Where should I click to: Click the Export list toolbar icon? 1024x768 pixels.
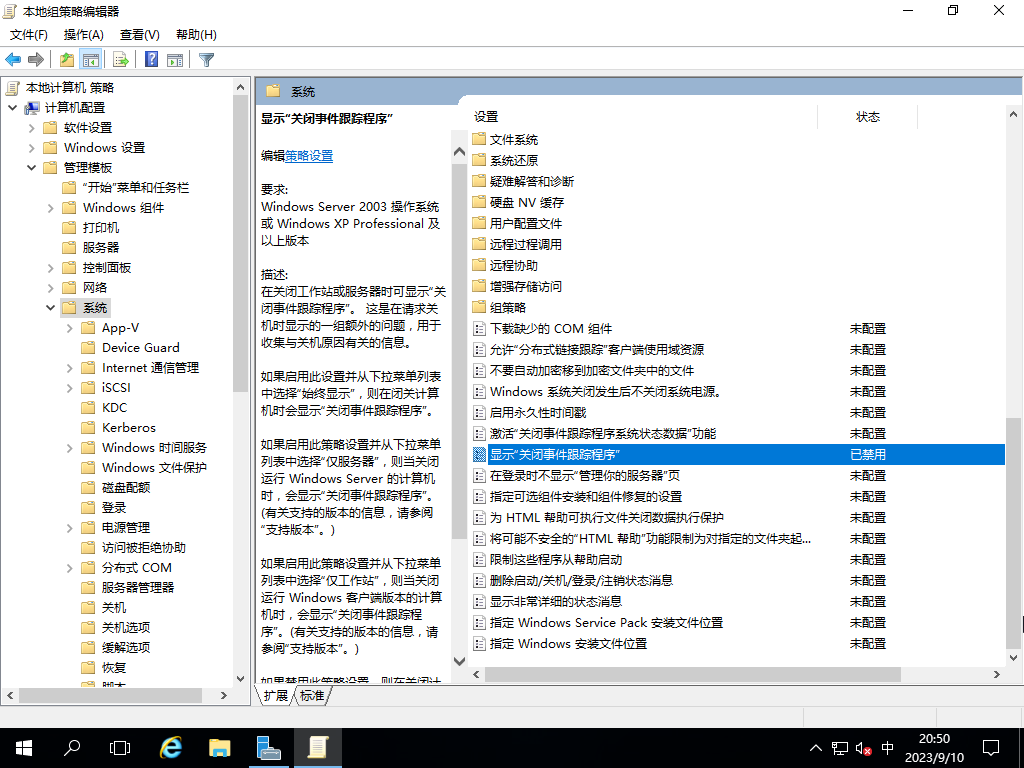tap(121, 59)
